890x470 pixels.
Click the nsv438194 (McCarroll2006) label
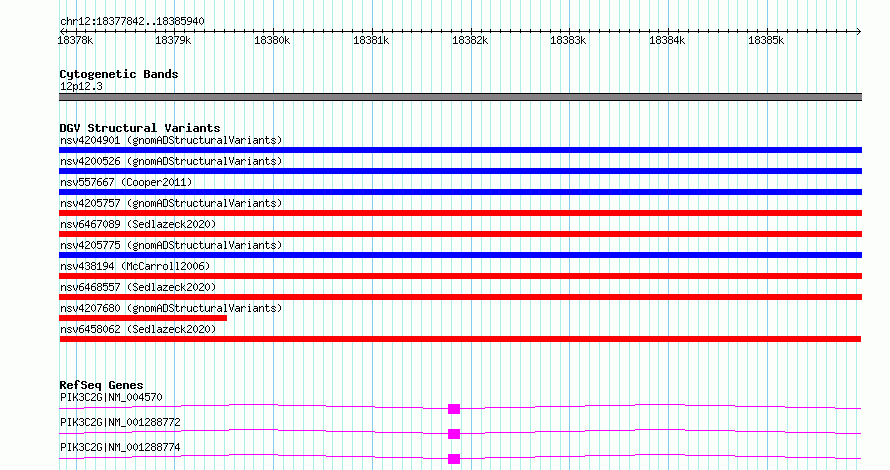coord(135,266)
